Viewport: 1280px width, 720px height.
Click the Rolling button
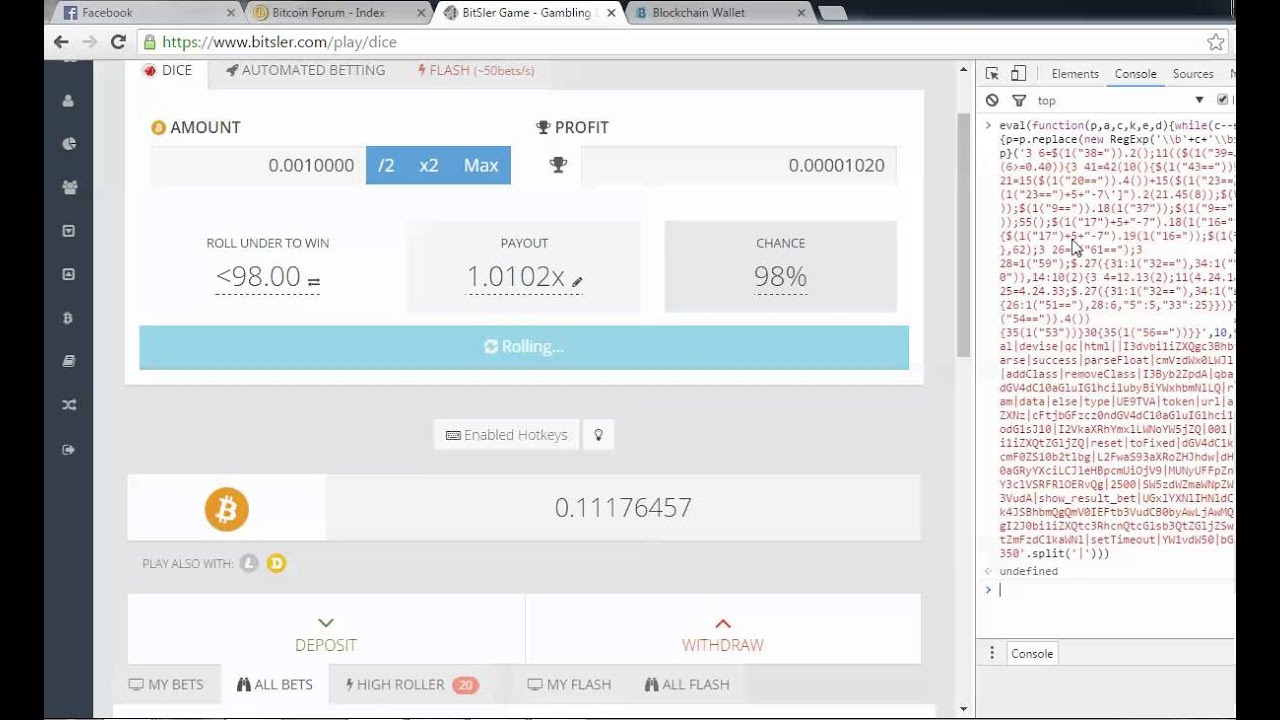pos(524,347)
